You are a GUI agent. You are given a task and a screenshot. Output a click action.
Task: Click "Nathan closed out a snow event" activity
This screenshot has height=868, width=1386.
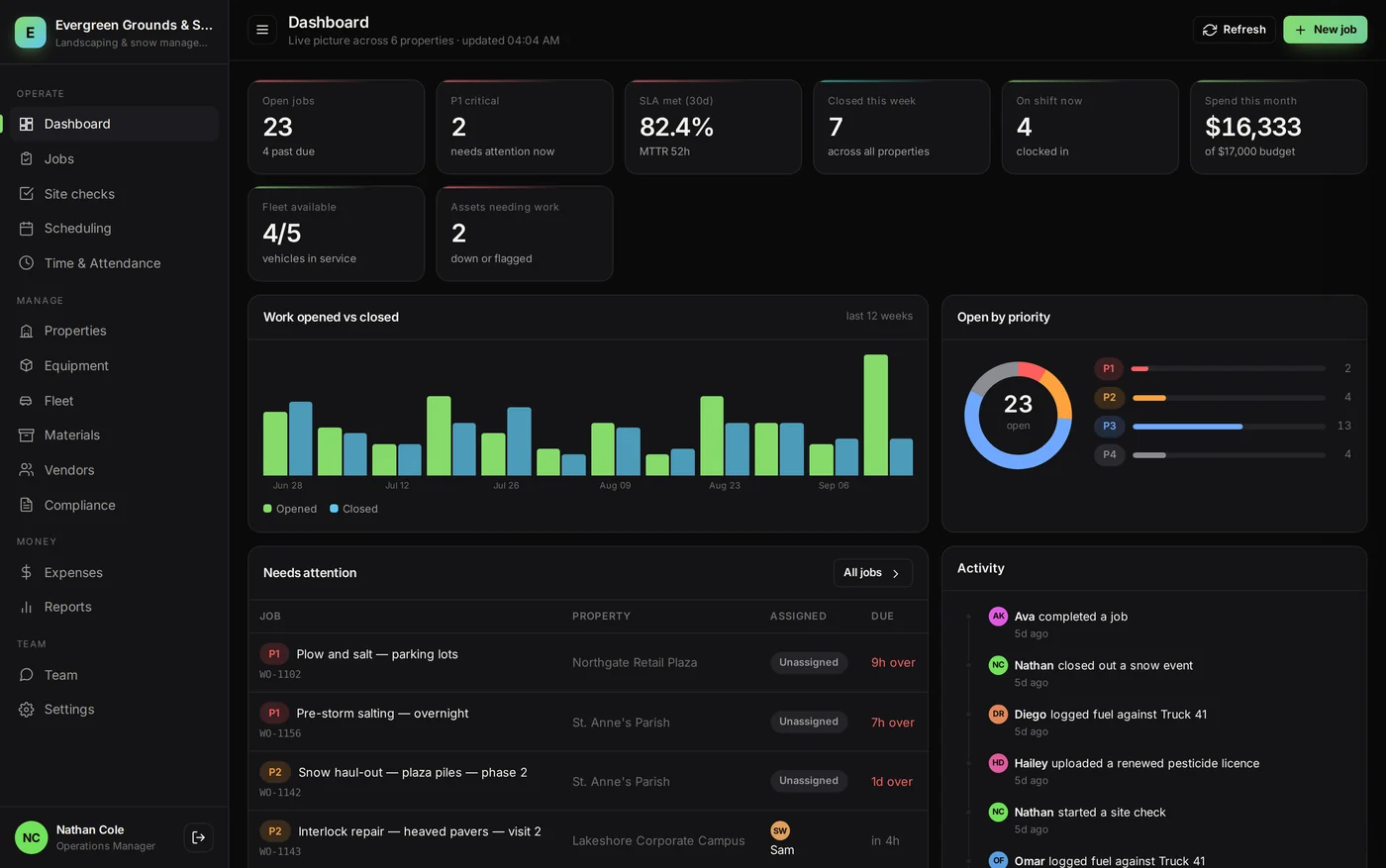[1104, 665]
